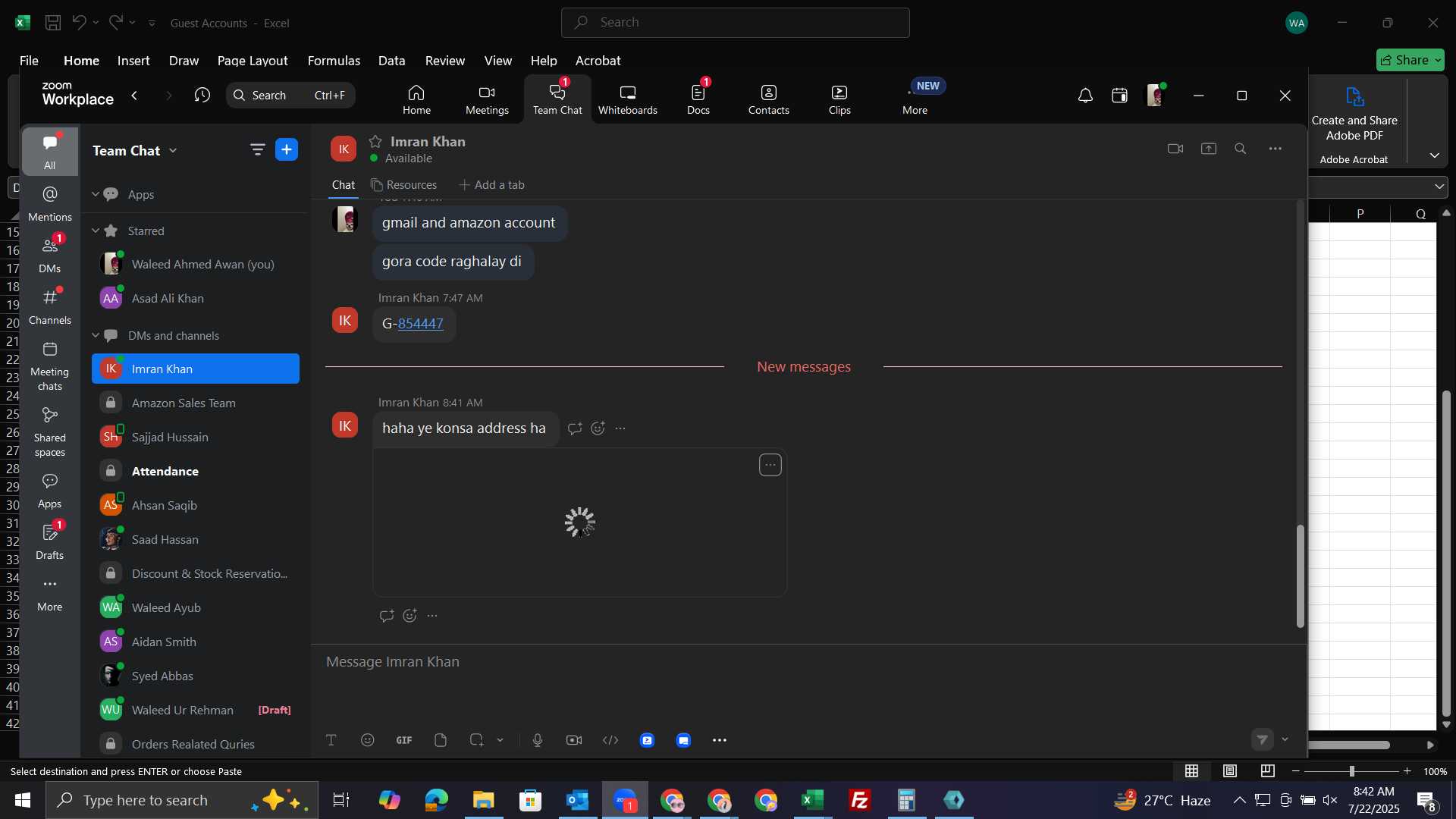Collapse the Starred section

point(96,231)
